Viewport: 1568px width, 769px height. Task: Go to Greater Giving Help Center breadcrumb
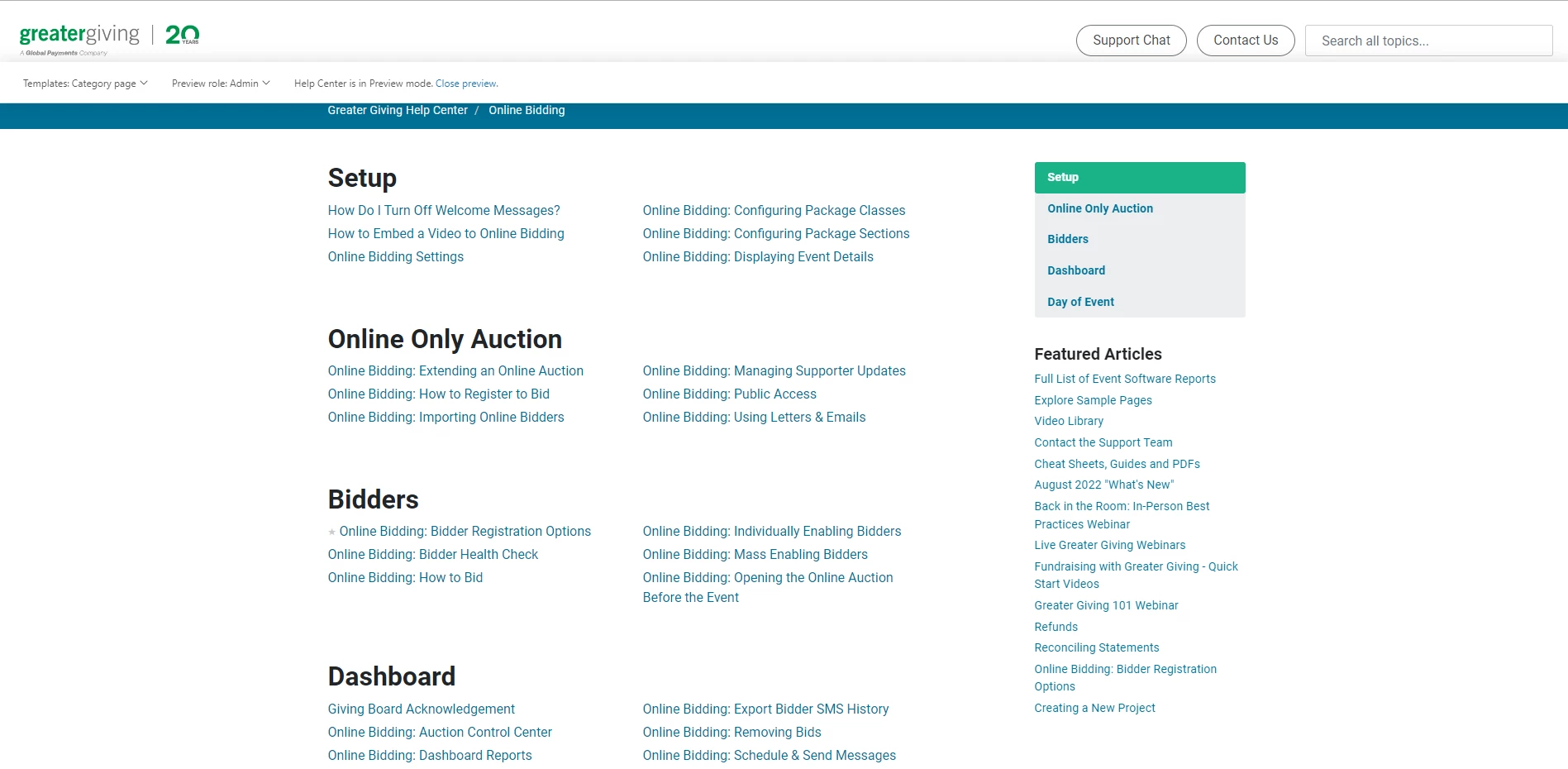398,110
